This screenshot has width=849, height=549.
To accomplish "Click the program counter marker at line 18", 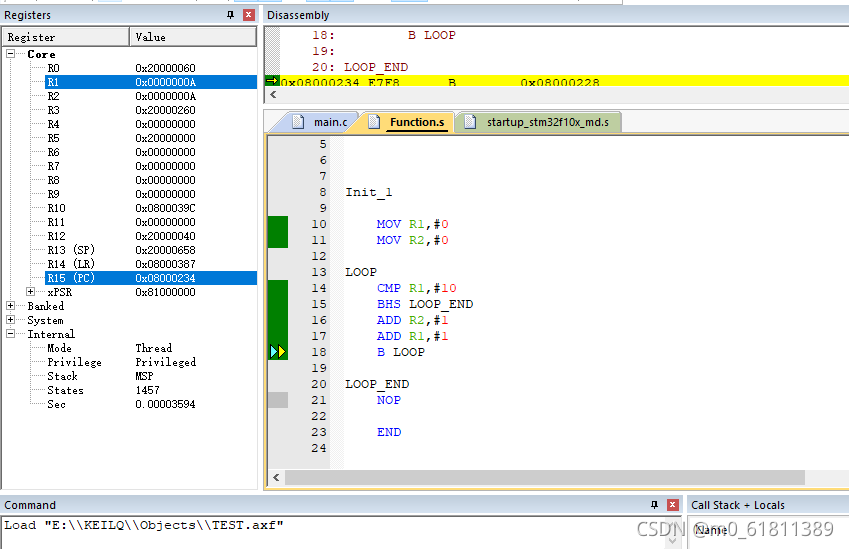I will pos(278,352).
